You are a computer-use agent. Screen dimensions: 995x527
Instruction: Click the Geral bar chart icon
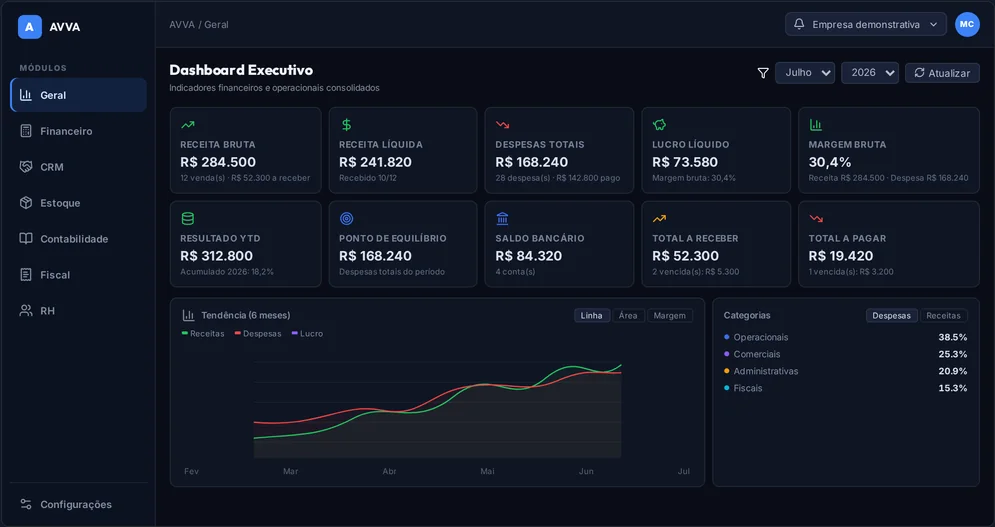point(26,95)
